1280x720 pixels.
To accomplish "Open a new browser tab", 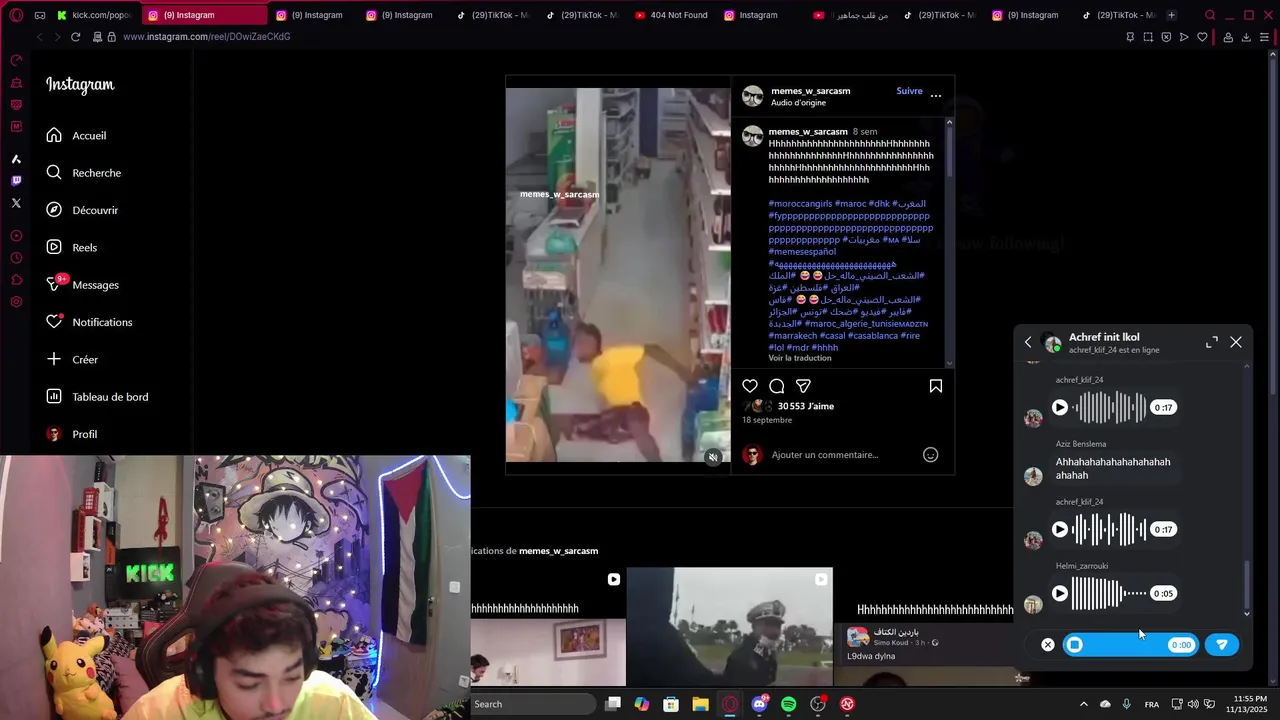I will pos(1171,15).
